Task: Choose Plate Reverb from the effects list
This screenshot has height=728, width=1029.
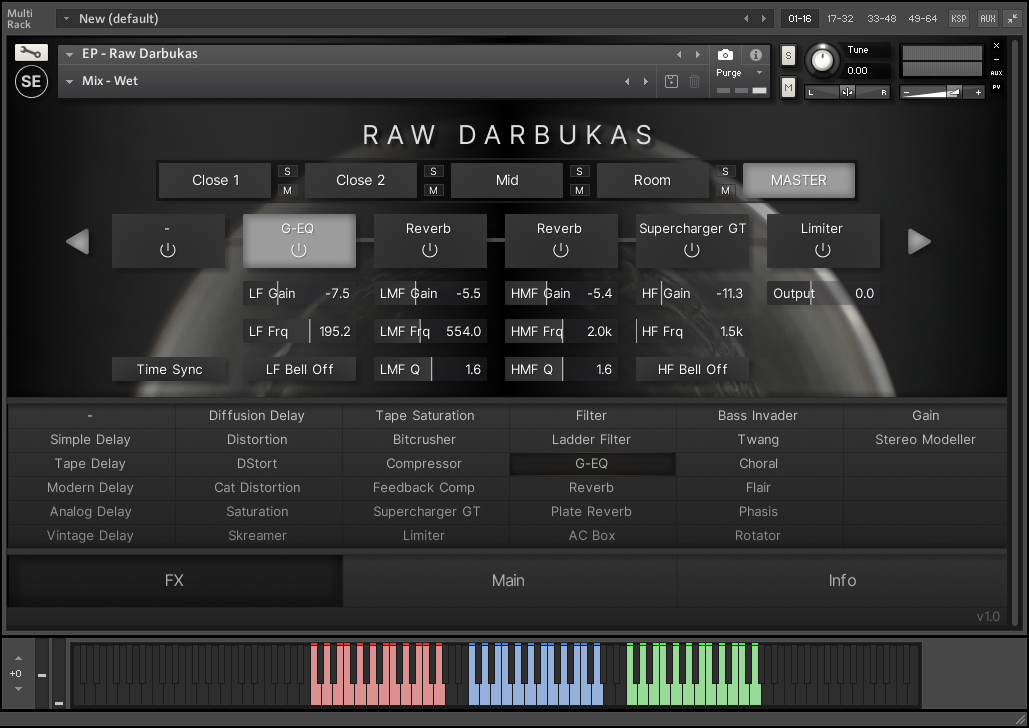Action: tap(591, 511)
